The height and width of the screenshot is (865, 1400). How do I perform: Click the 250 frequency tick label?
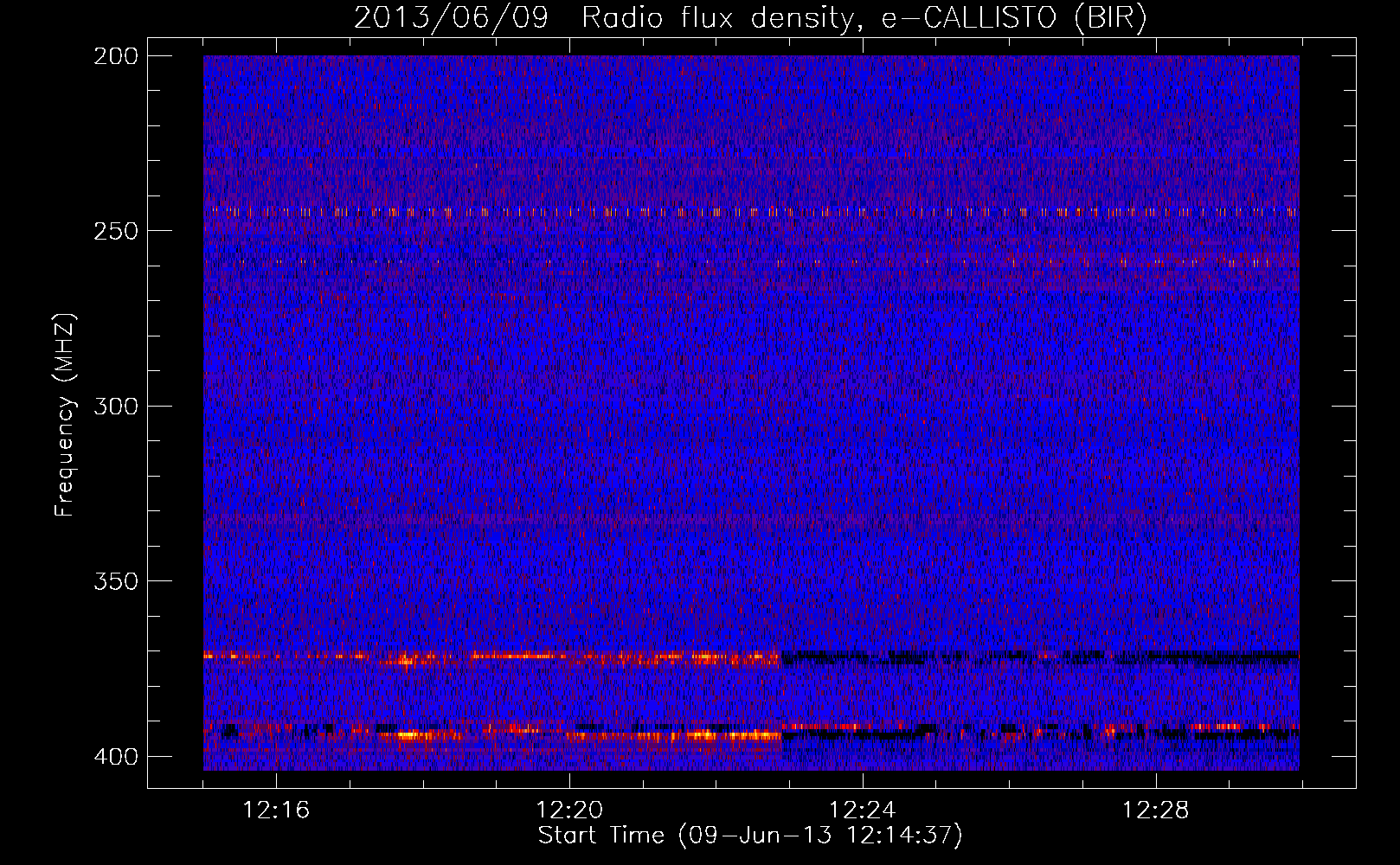pos(115,231)
